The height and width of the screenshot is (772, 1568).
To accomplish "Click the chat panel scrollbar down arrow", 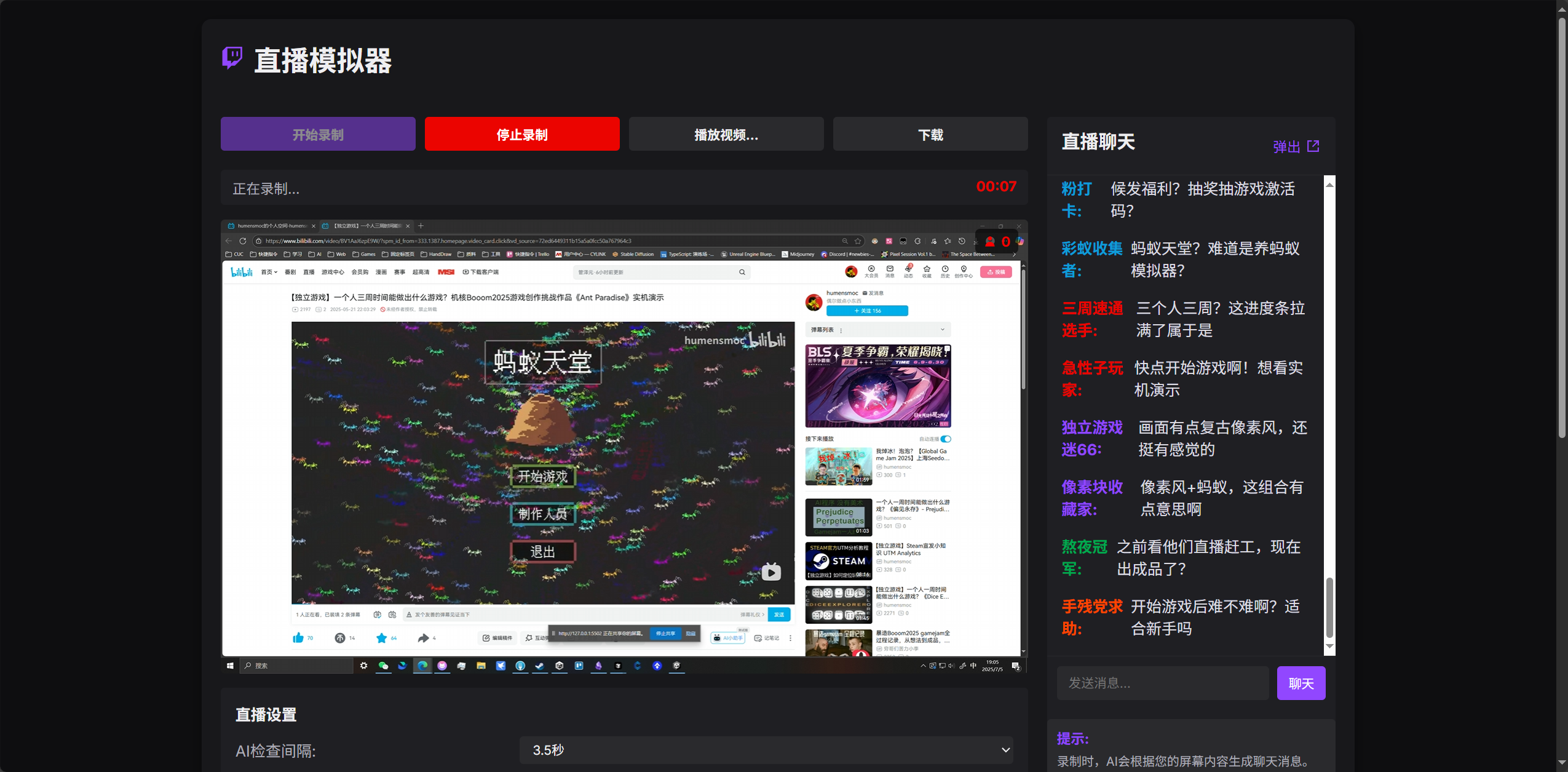I will [1329, 646].
